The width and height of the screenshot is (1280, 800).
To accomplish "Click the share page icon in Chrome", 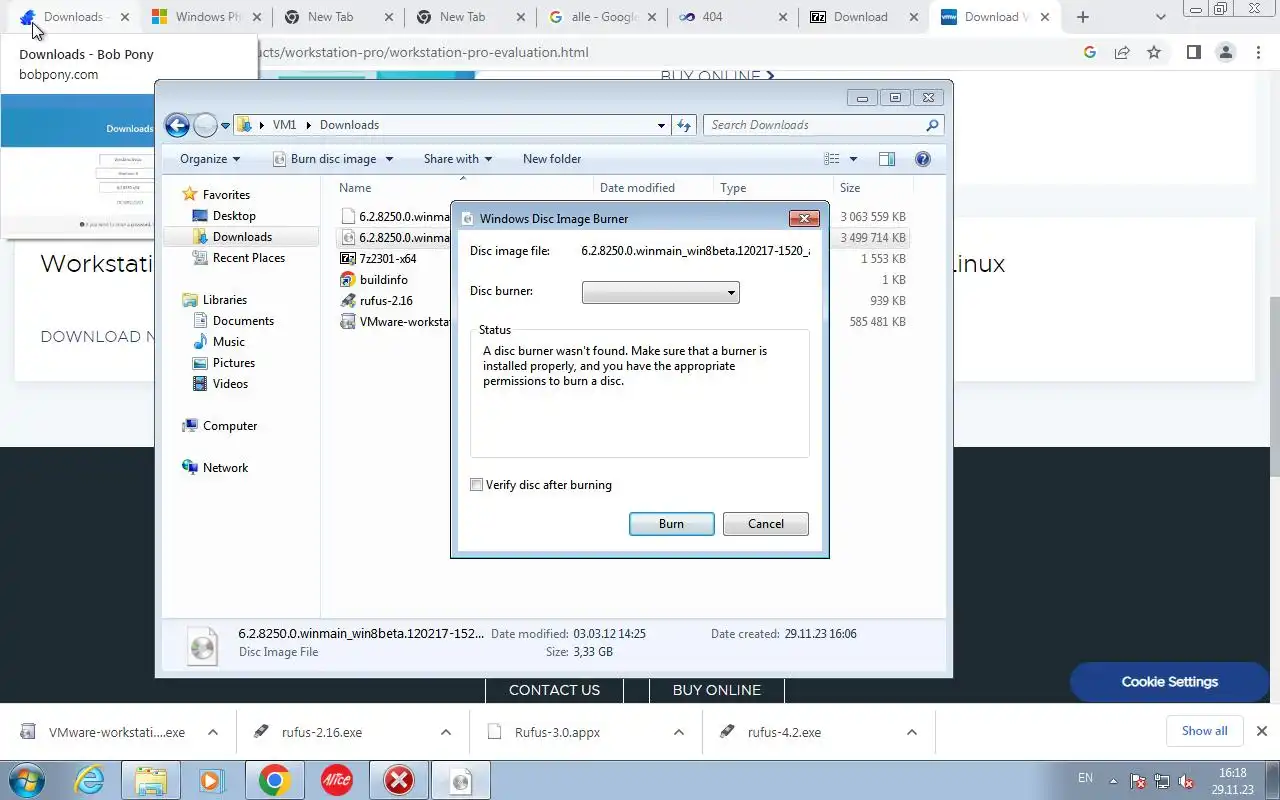I will click(x=1122, y=53).
